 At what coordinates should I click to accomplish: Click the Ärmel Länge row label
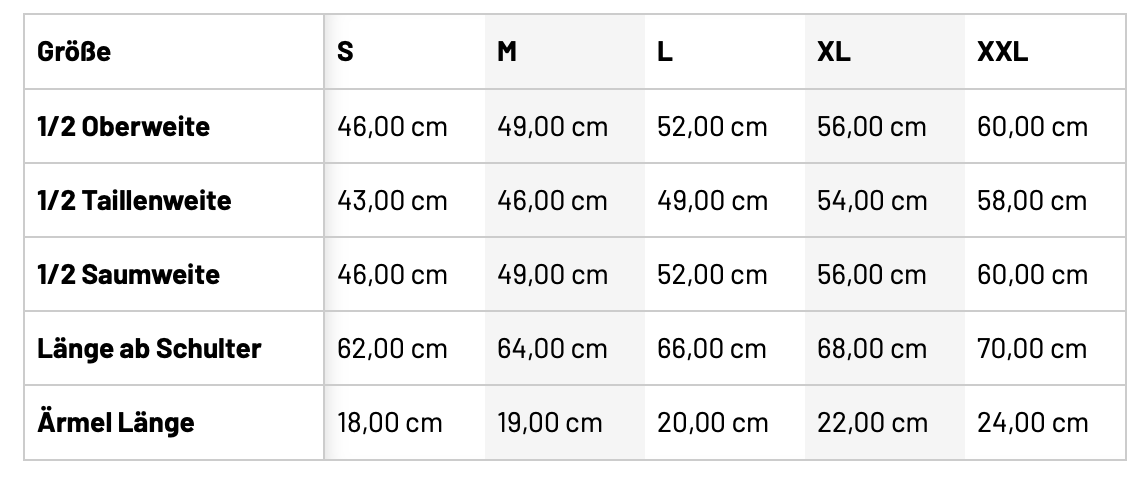click(x=116, y=422)
